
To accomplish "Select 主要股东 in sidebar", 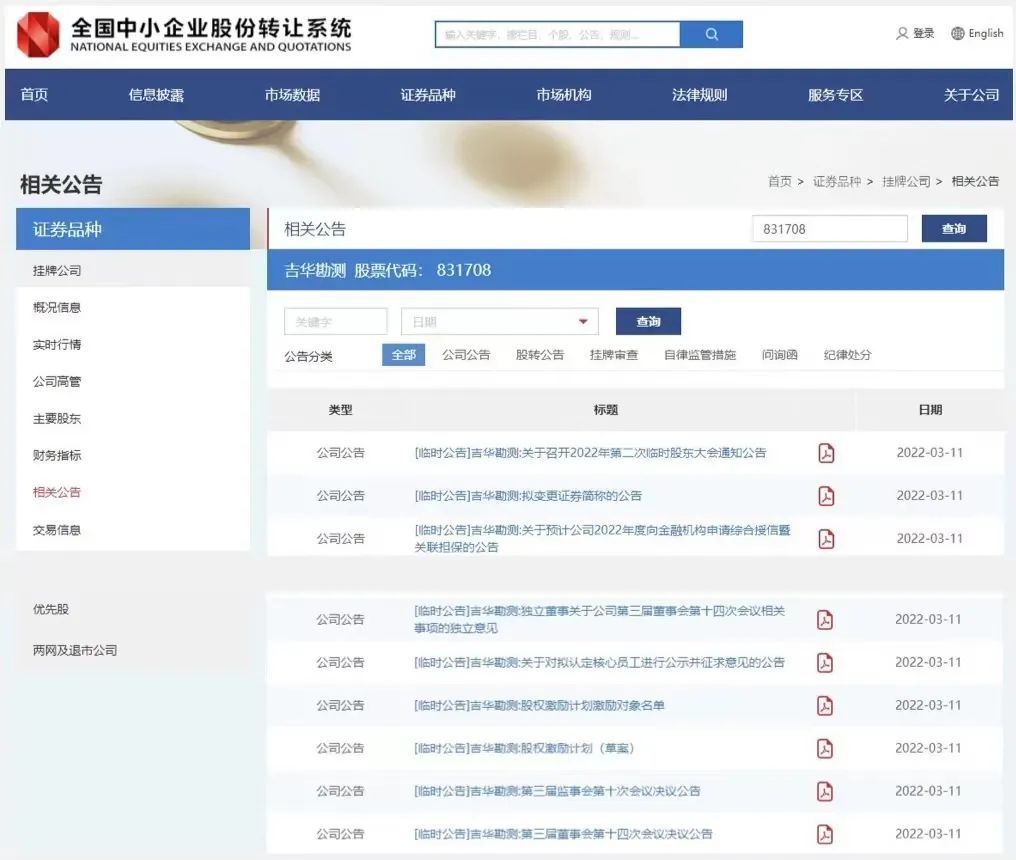I will [x=57, y=419].
